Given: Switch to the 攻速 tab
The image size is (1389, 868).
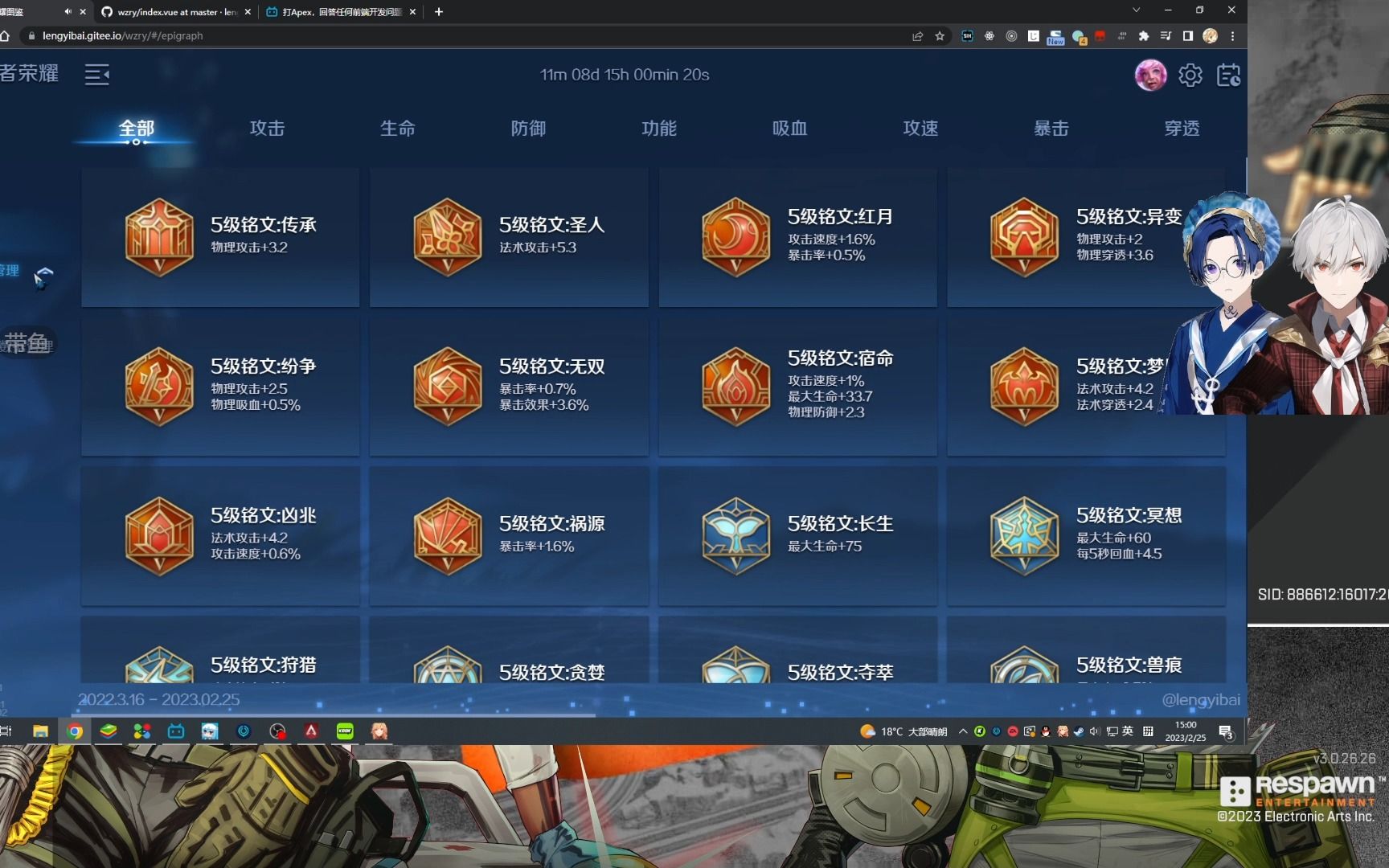Looking at the screenshot, I should (x=920, y=129).
